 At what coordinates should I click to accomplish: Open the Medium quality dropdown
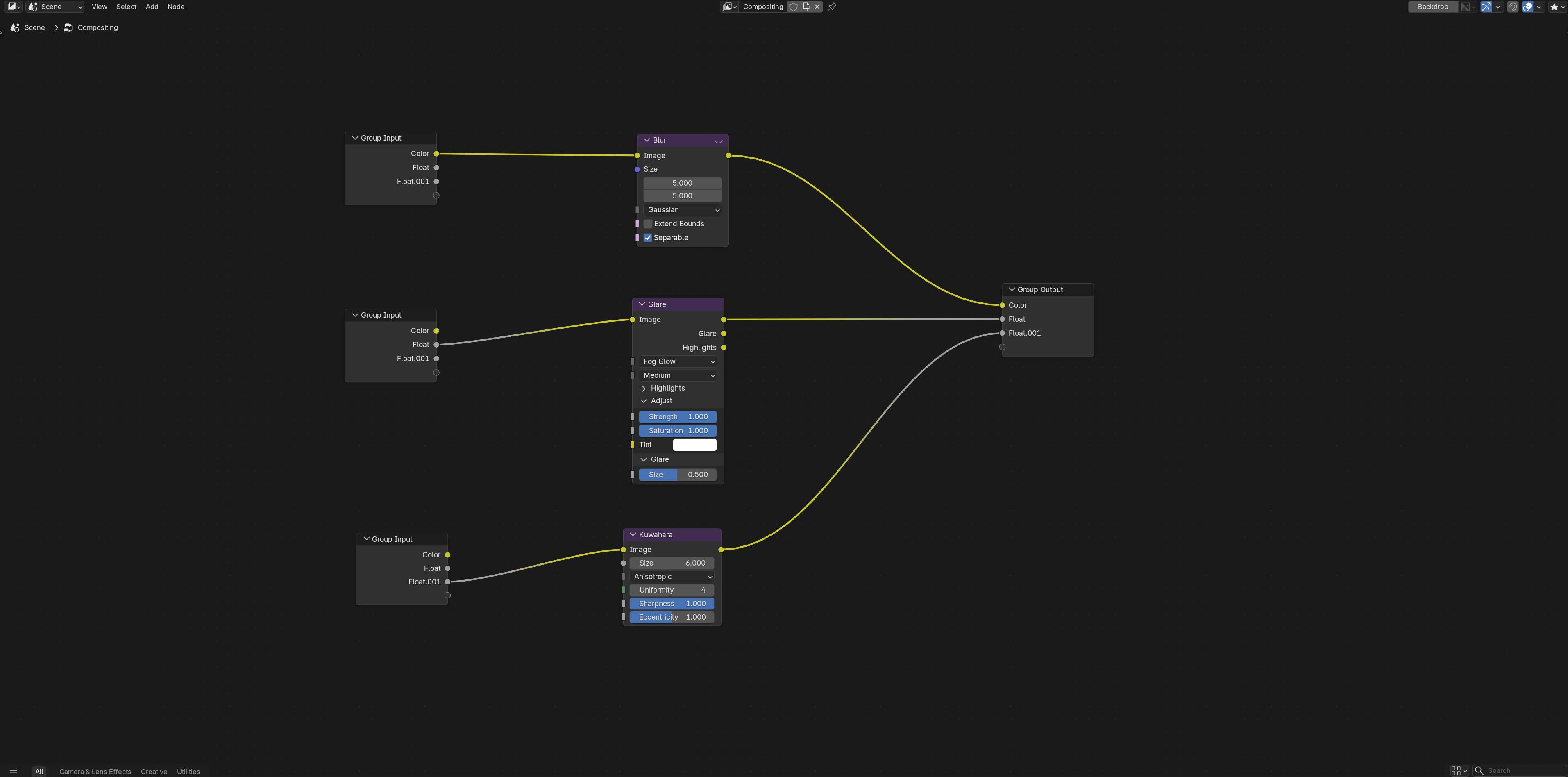[x=678, y=376]
